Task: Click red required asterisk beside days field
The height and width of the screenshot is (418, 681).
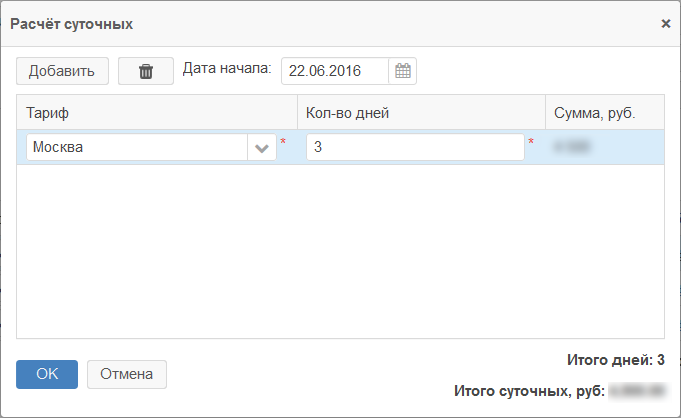Action: click(x=531, y=143)
